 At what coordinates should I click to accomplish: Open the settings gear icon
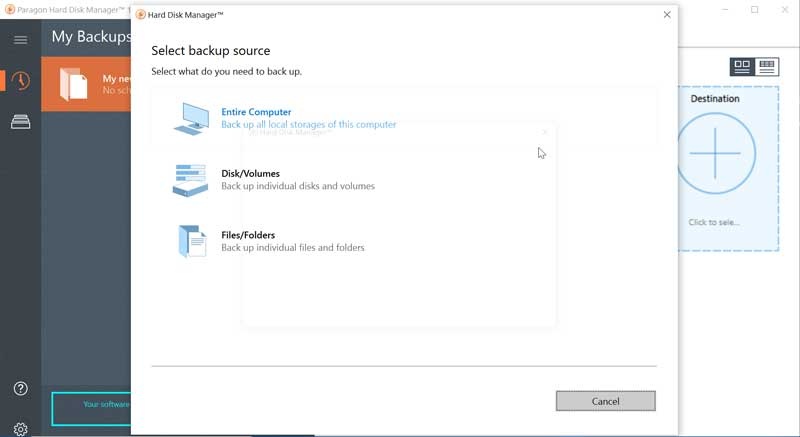pyautogui.click(x=20, y=428)
